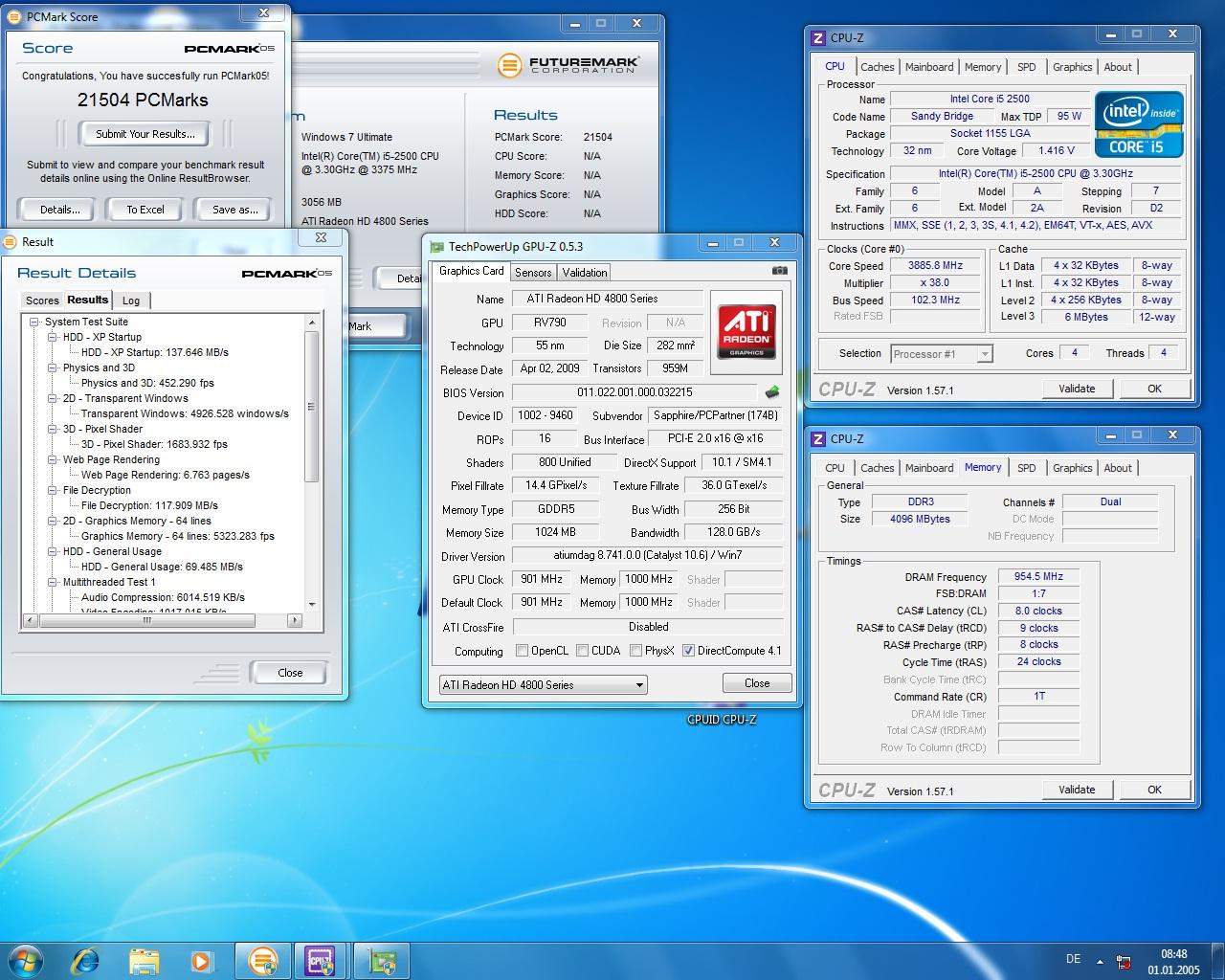Click the Save as... button

click(x=235, y=210)
